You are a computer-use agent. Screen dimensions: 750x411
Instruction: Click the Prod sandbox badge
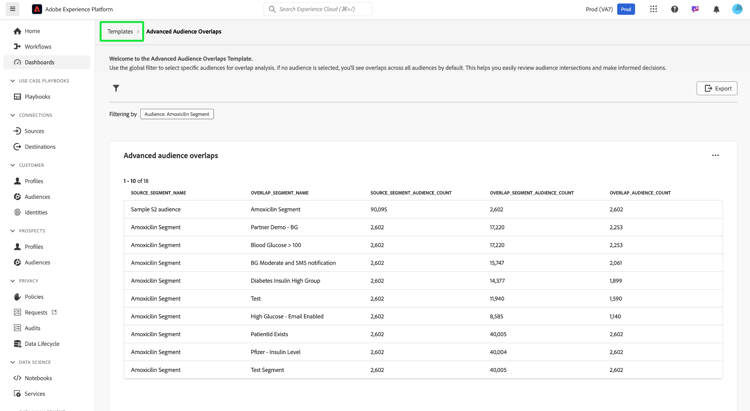click(x=626, y=9)
